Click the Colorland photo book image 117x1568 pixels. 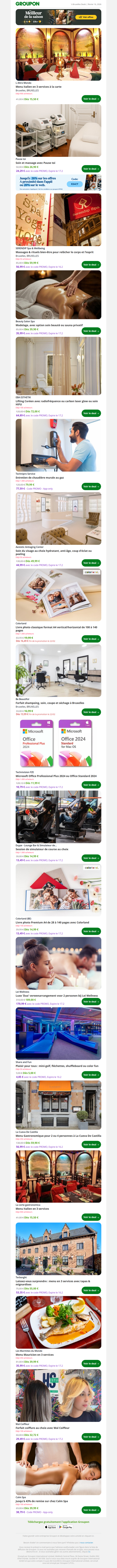coord(58,595)
